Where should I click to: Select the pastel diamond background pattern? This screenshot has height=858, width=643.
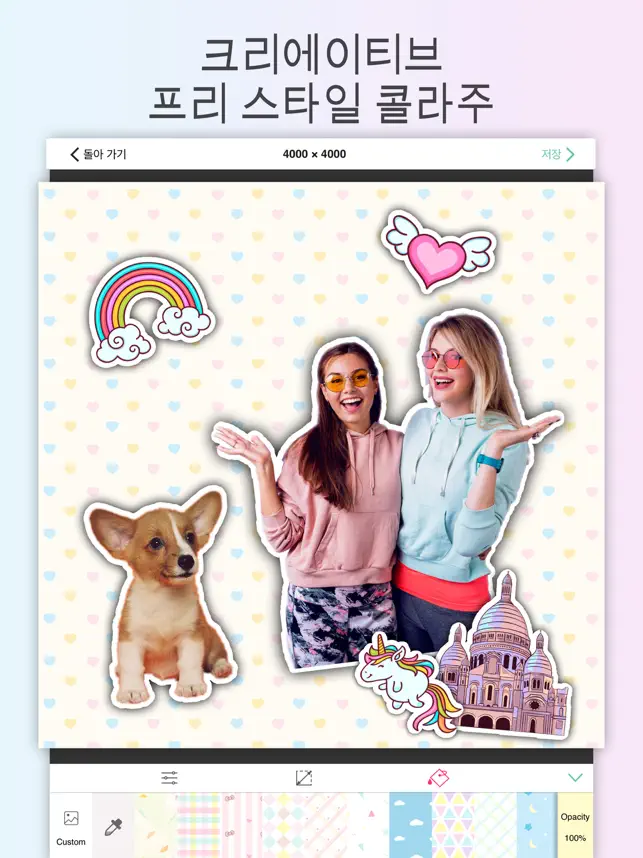pos(283,826)
